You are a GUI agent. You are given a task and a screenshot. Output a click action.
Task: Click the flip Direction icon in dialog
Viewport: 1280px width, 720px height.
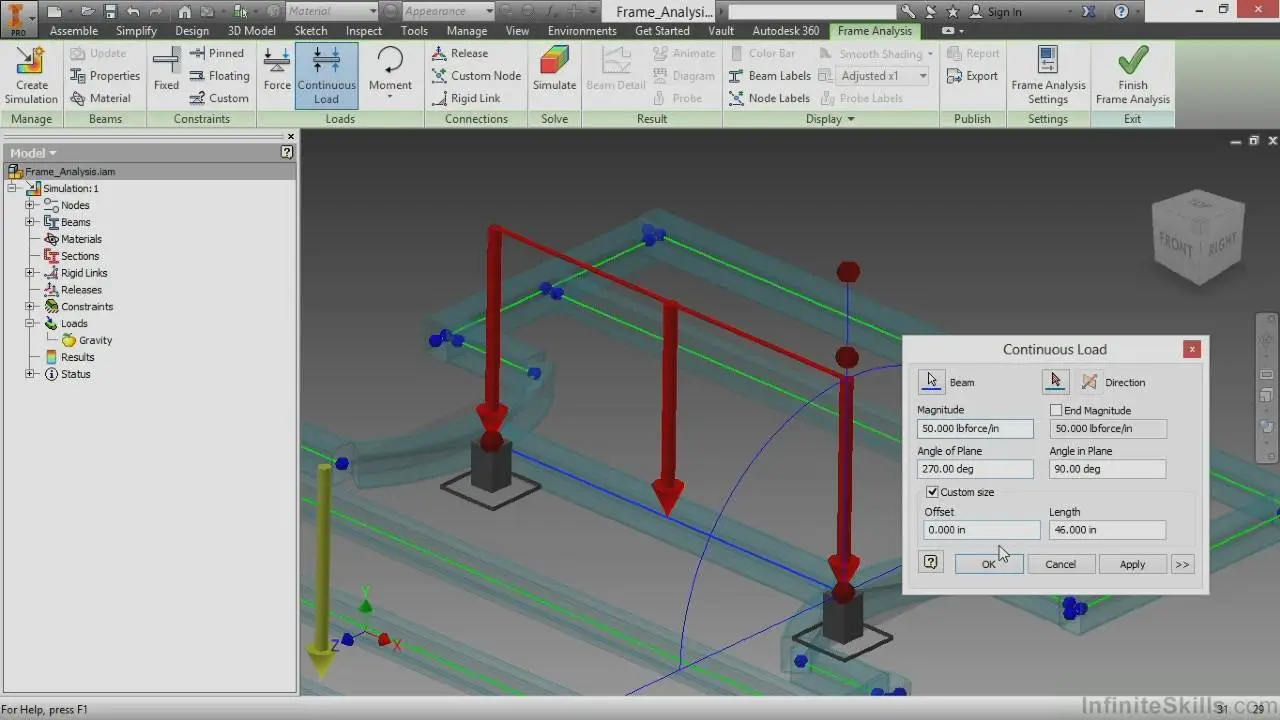click(1089, 382)
